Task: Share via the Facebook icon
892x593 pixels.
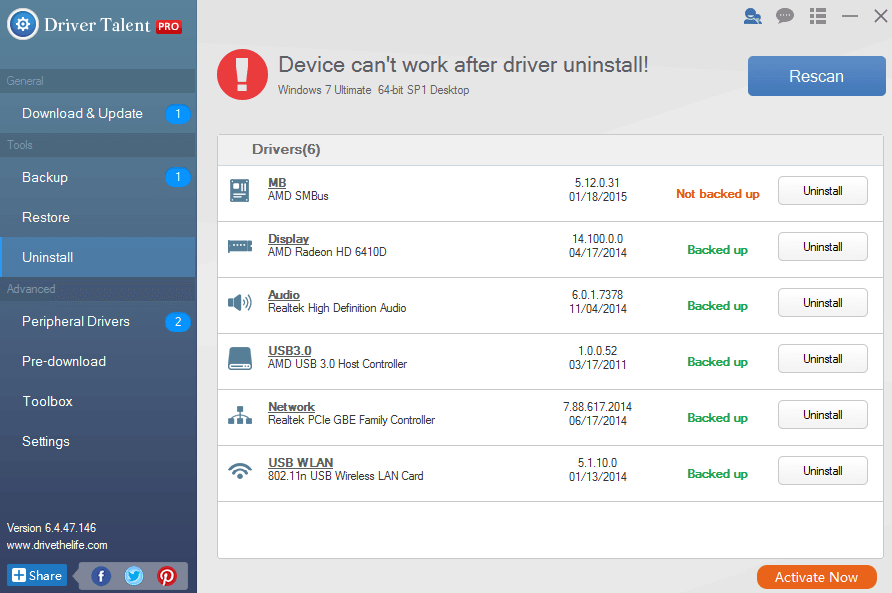Action: pos(100,575)
